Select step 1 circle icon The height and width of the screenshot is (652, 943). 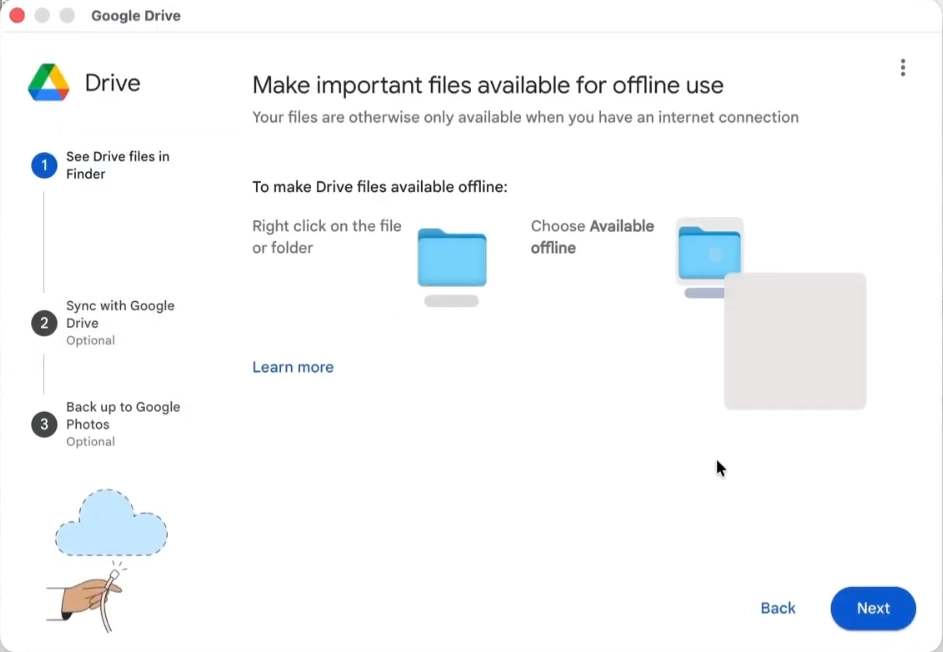pyautogui.click(x=44, y=165)
